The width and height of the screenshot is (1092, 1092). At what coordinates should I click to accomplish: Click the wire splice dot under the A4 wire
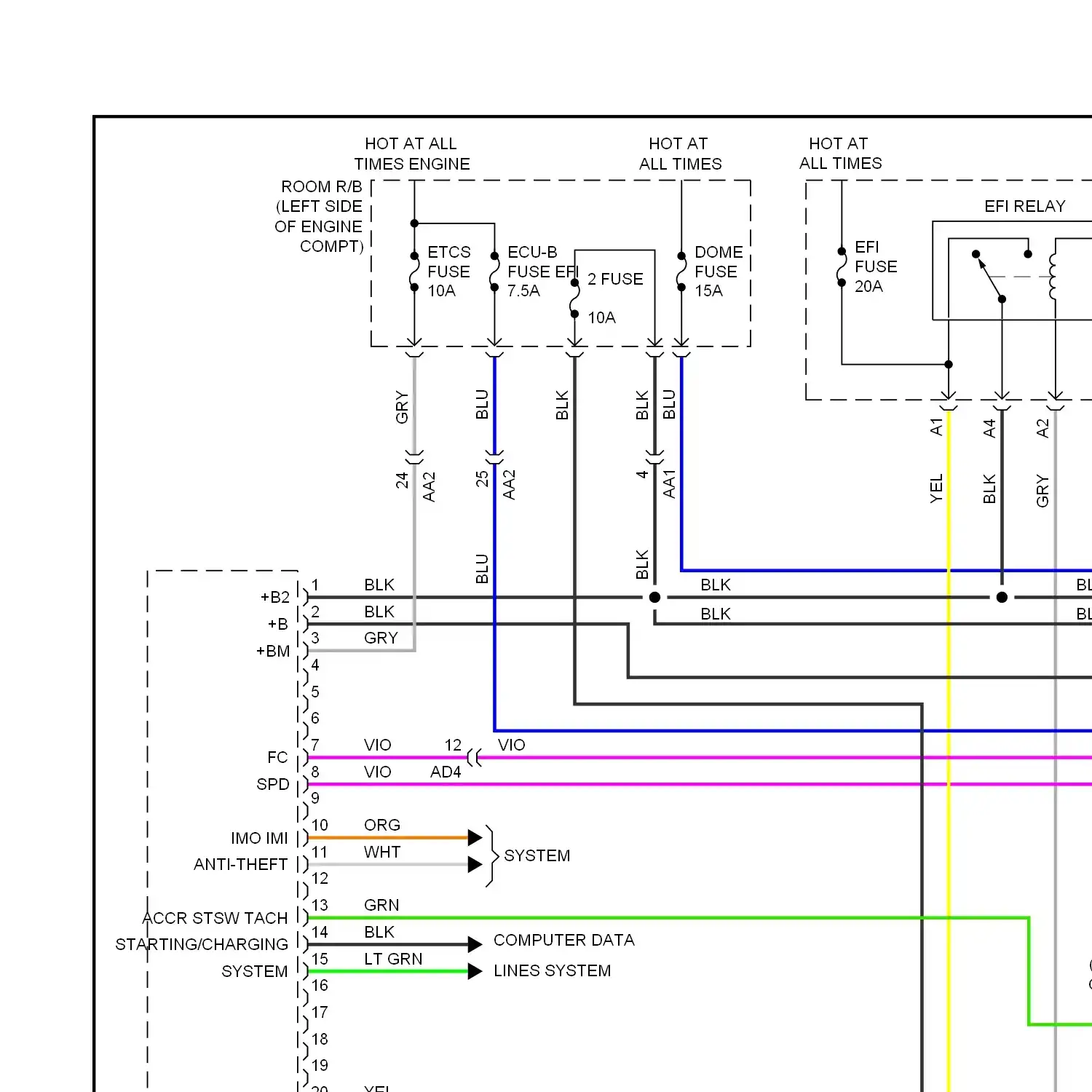point(1002,597)
